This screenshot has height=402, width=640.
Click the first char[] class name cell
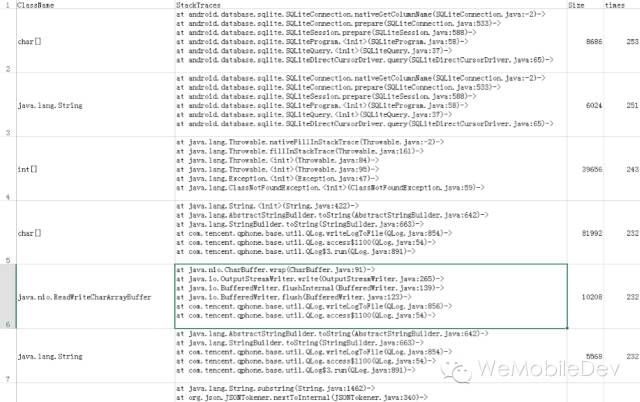click(96, 41)
